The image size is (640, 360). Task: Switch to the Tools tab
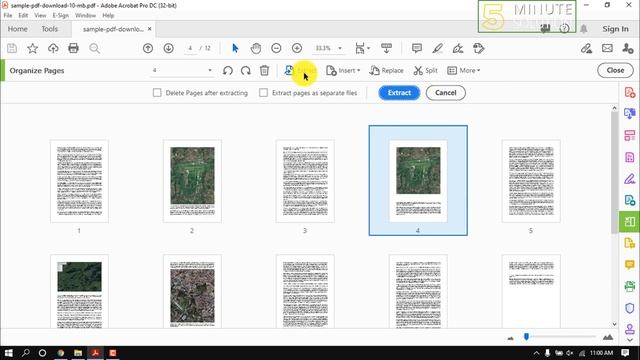pos(50,29)
